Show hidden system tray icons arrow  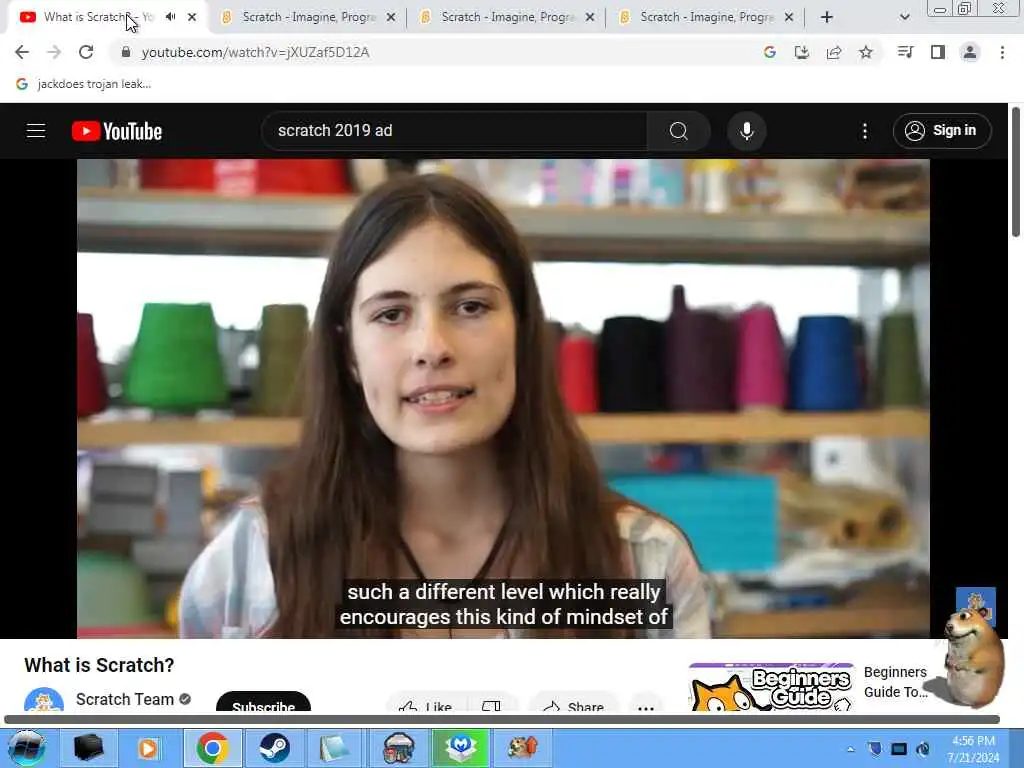coord(850,749)
